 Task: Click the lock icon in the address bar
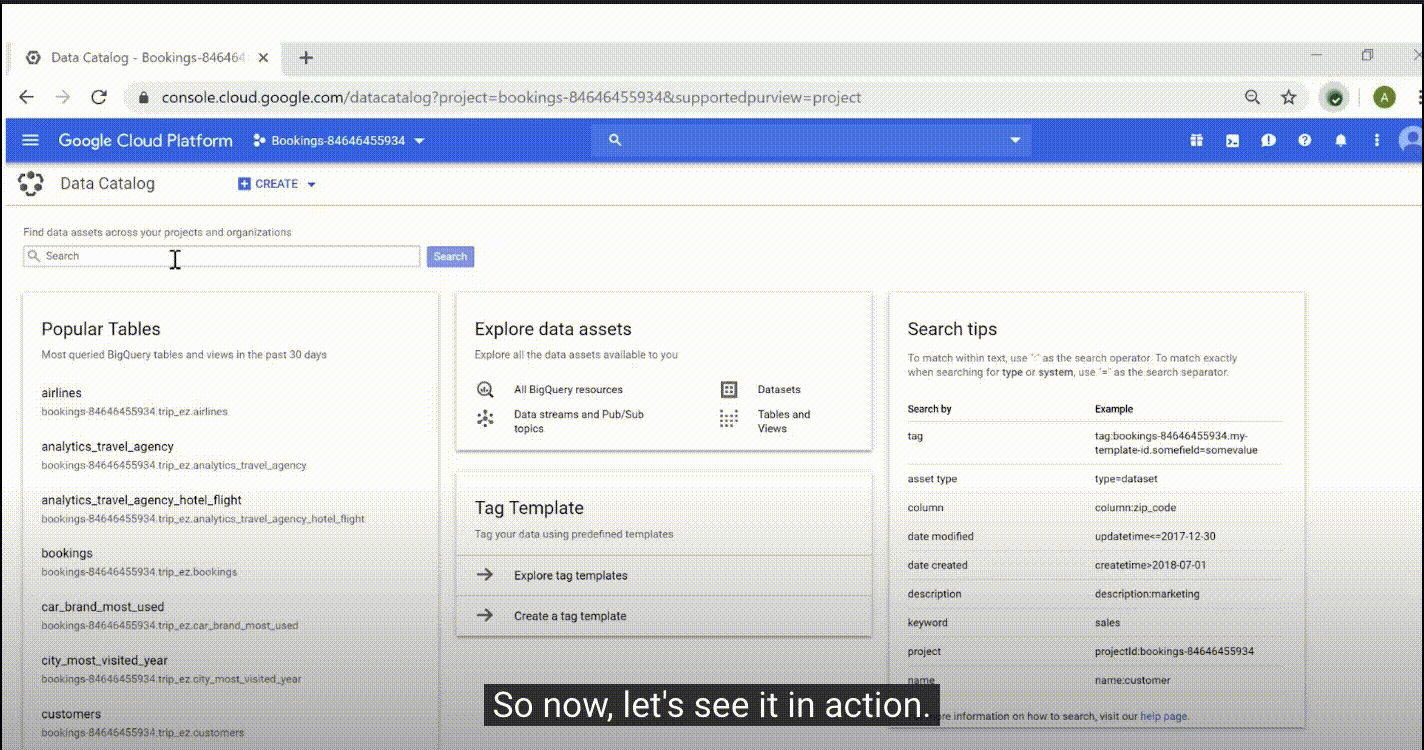coord(143,98)
